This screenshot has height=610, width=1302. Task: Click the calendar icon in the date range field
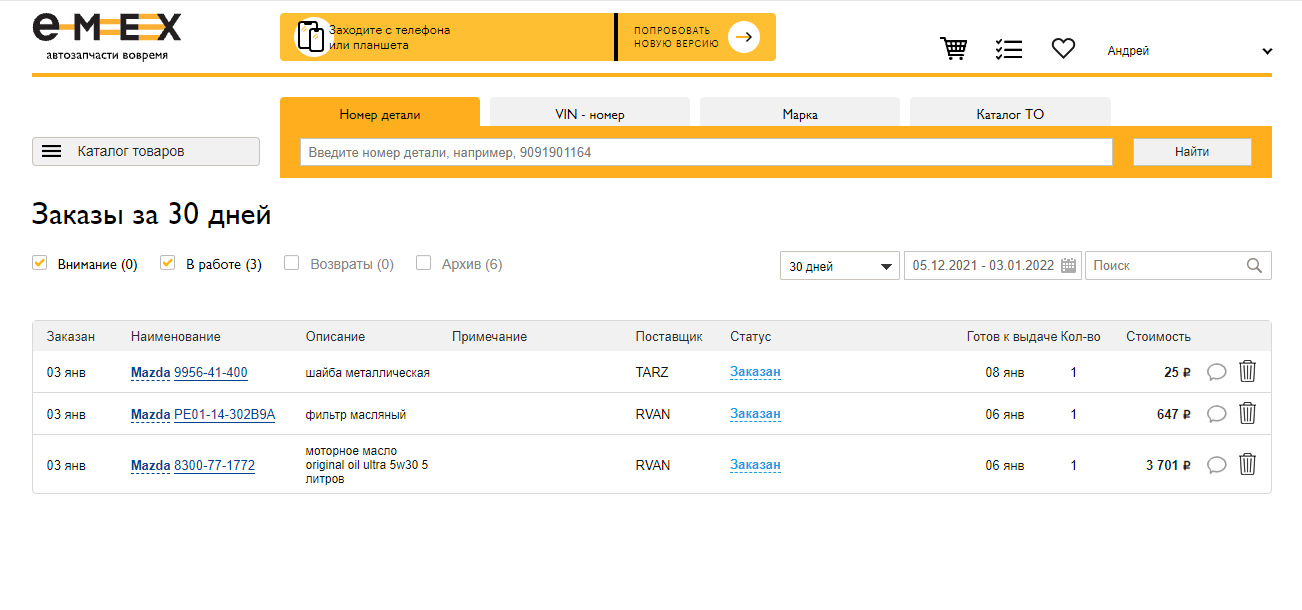[x=1068, y=266]
